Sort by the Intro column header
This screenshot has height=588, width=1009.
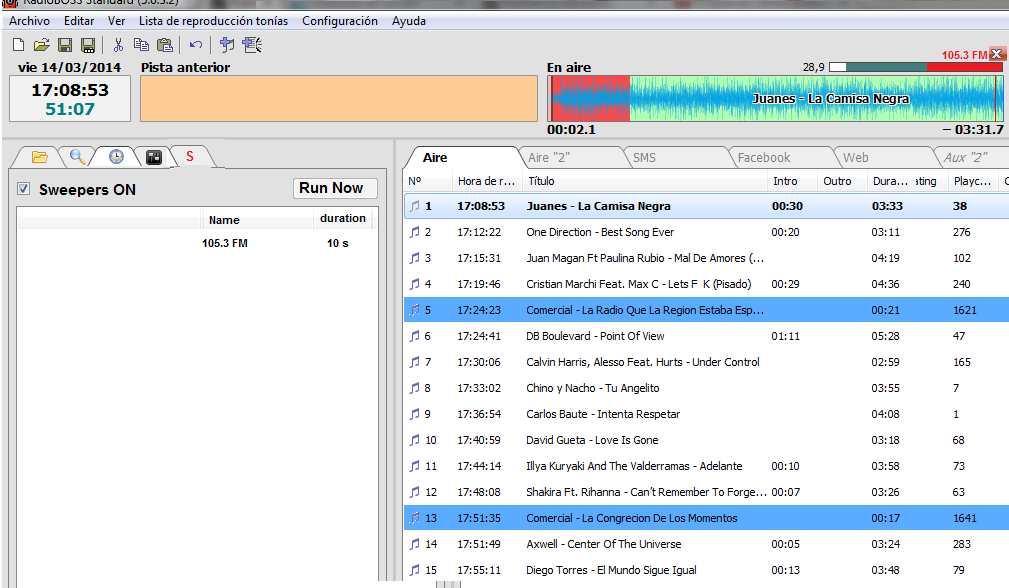(791, 181)
